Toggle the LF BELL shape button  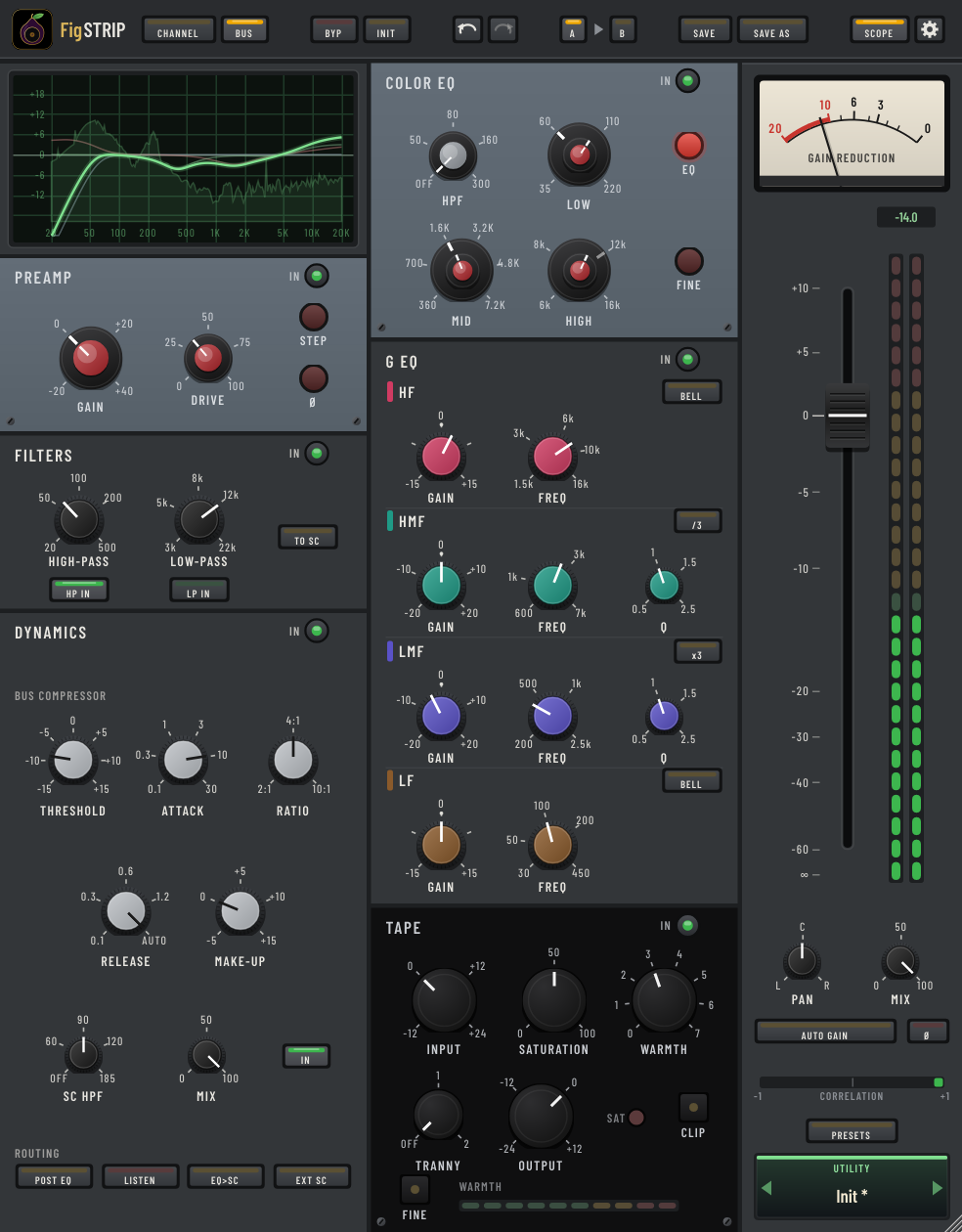(x=691, y=780)
